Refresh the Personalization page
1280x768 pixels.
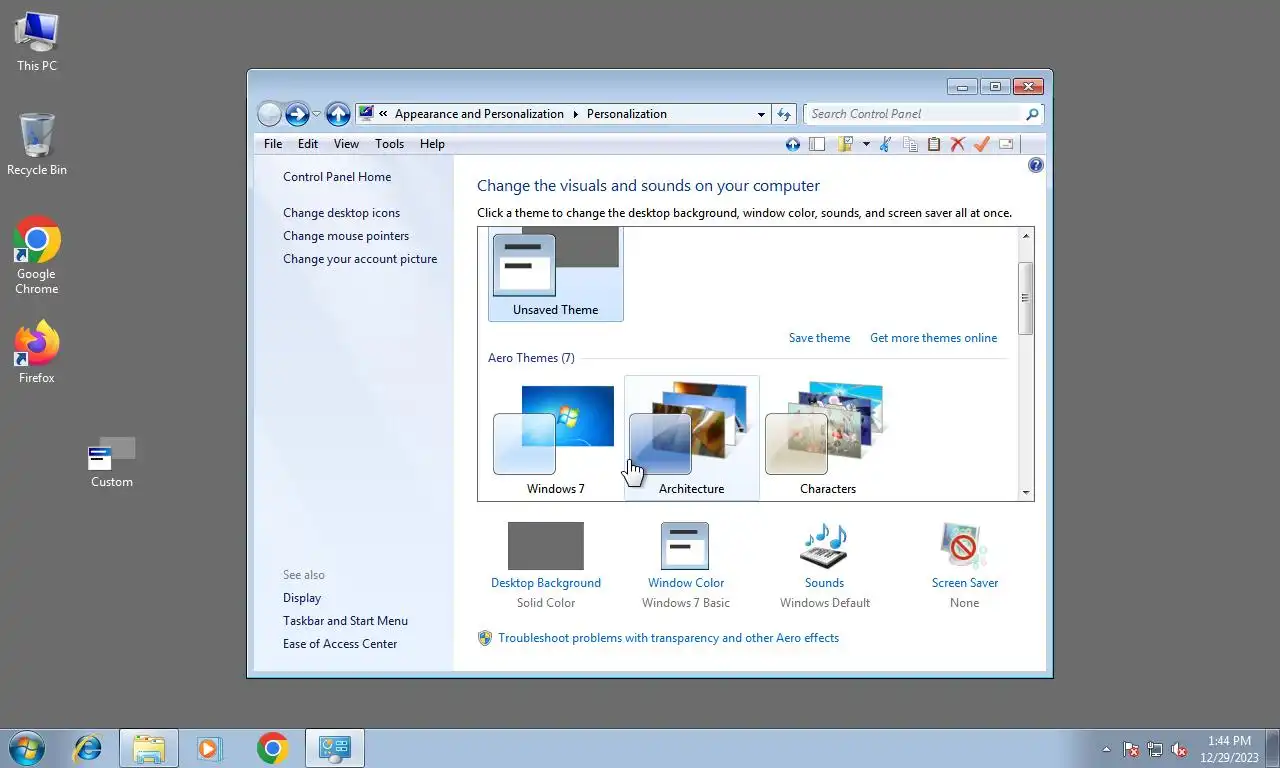(x=784, y=114)
